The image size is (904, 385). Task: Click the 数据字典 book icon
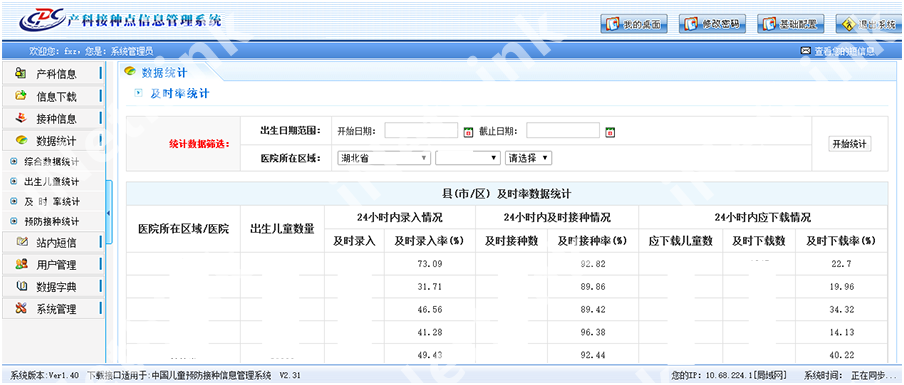[x=22, y=286]
